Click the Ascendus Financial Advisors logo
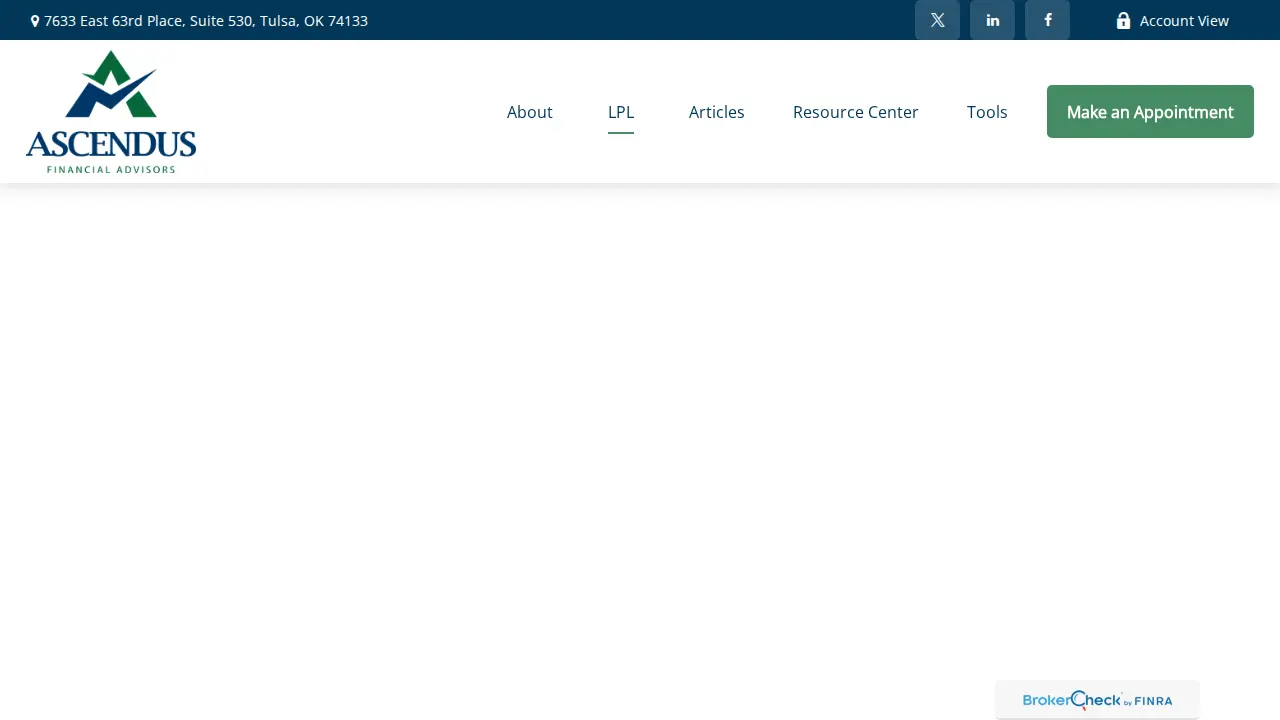This screenshot has width=1280, height=720. 111,112
